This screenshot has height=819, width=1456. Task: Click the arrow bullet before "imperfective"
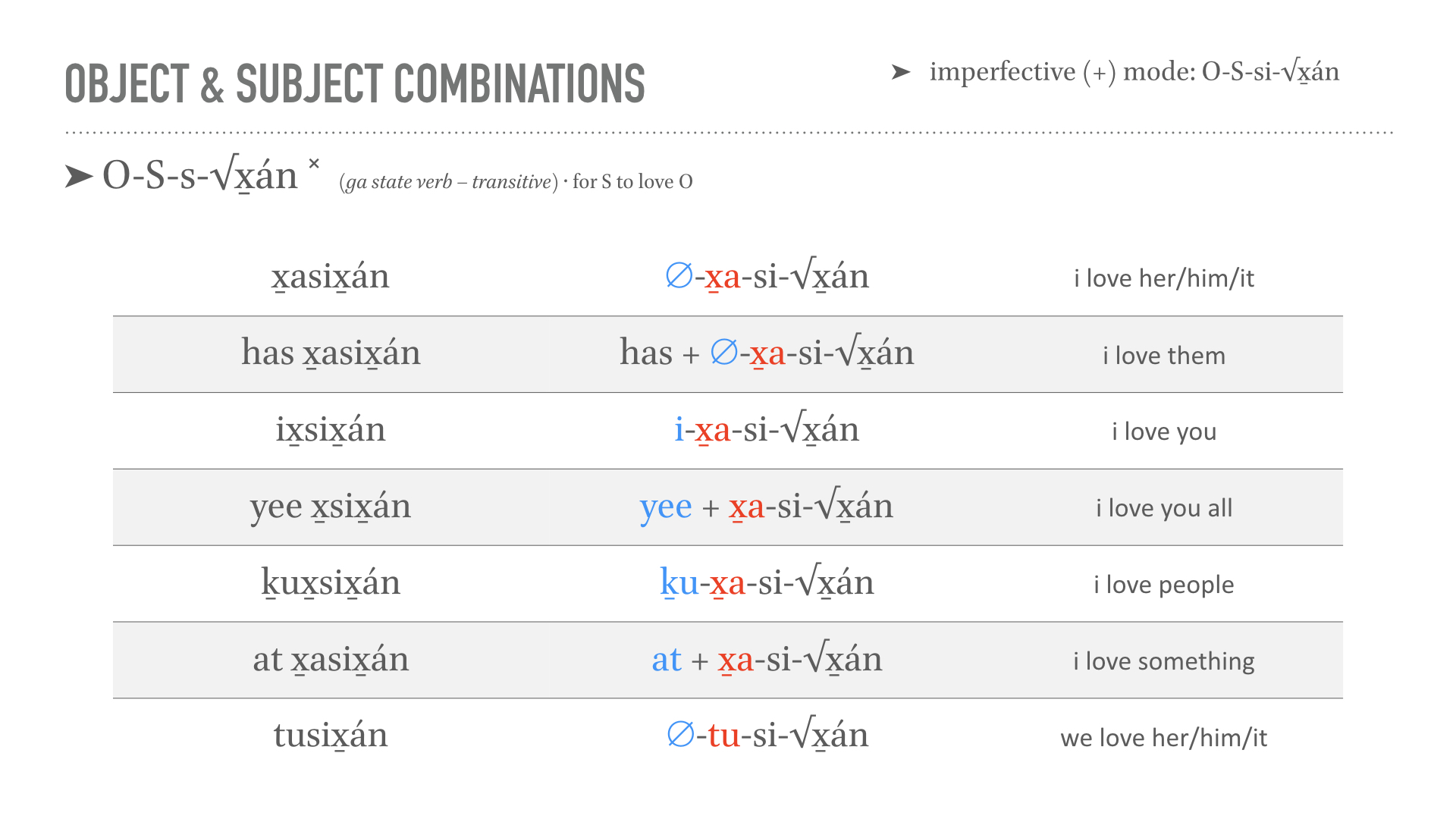pos(900,72)
